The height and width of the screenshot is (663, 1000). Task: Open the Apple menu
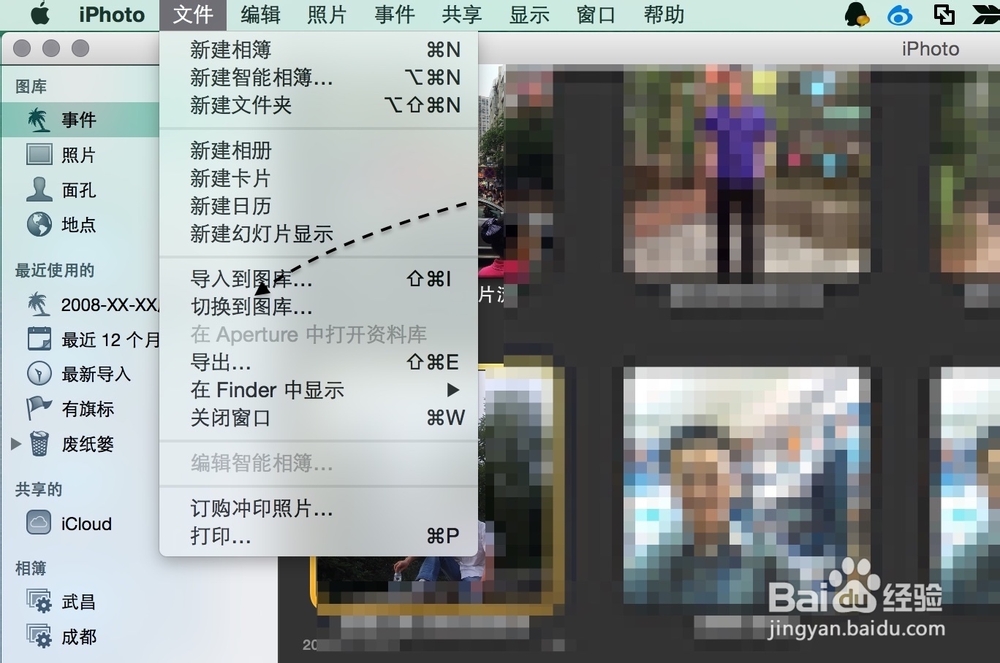40,14
